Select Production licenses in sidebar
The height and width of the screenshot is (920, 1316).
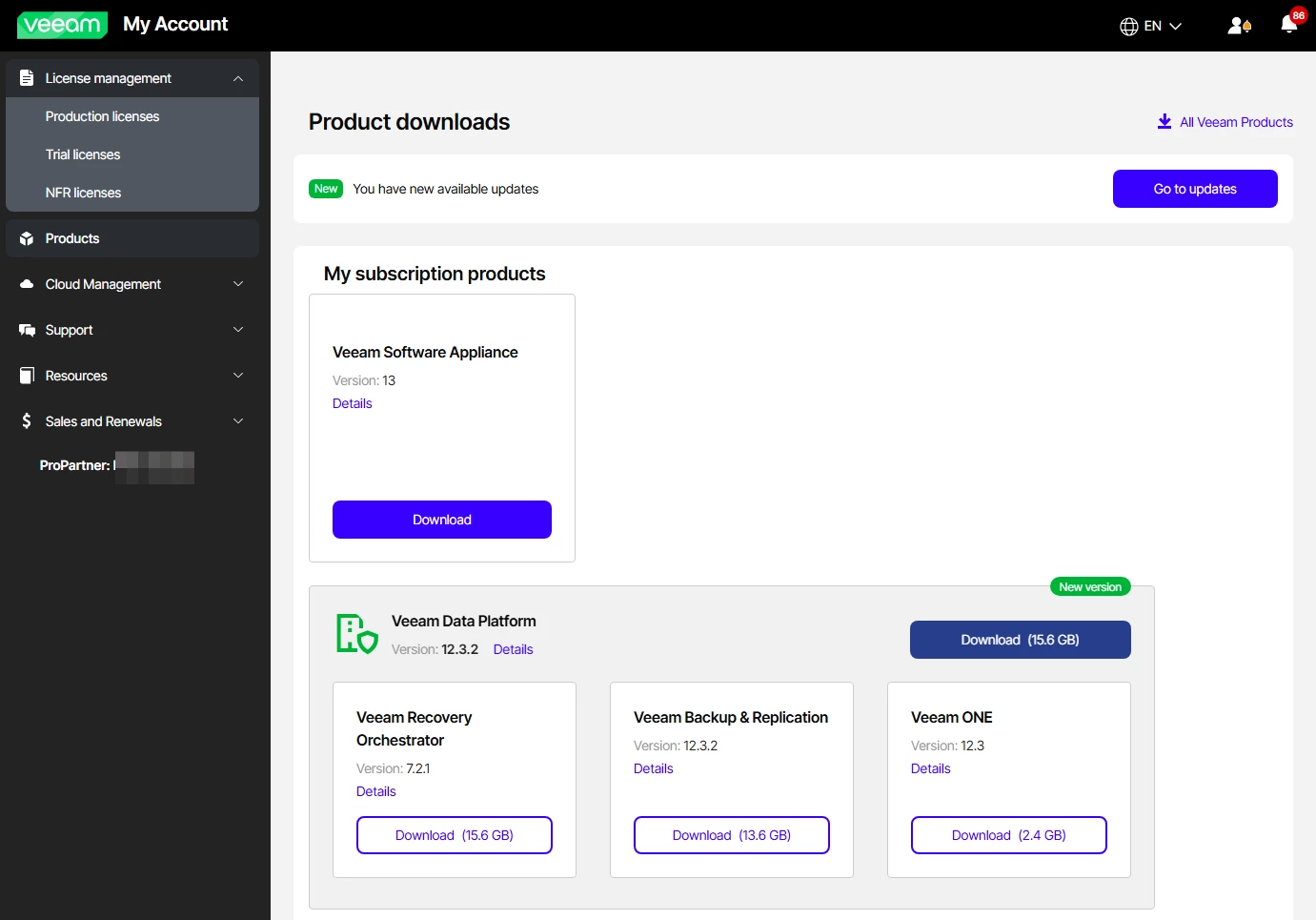tap(102, 116)
